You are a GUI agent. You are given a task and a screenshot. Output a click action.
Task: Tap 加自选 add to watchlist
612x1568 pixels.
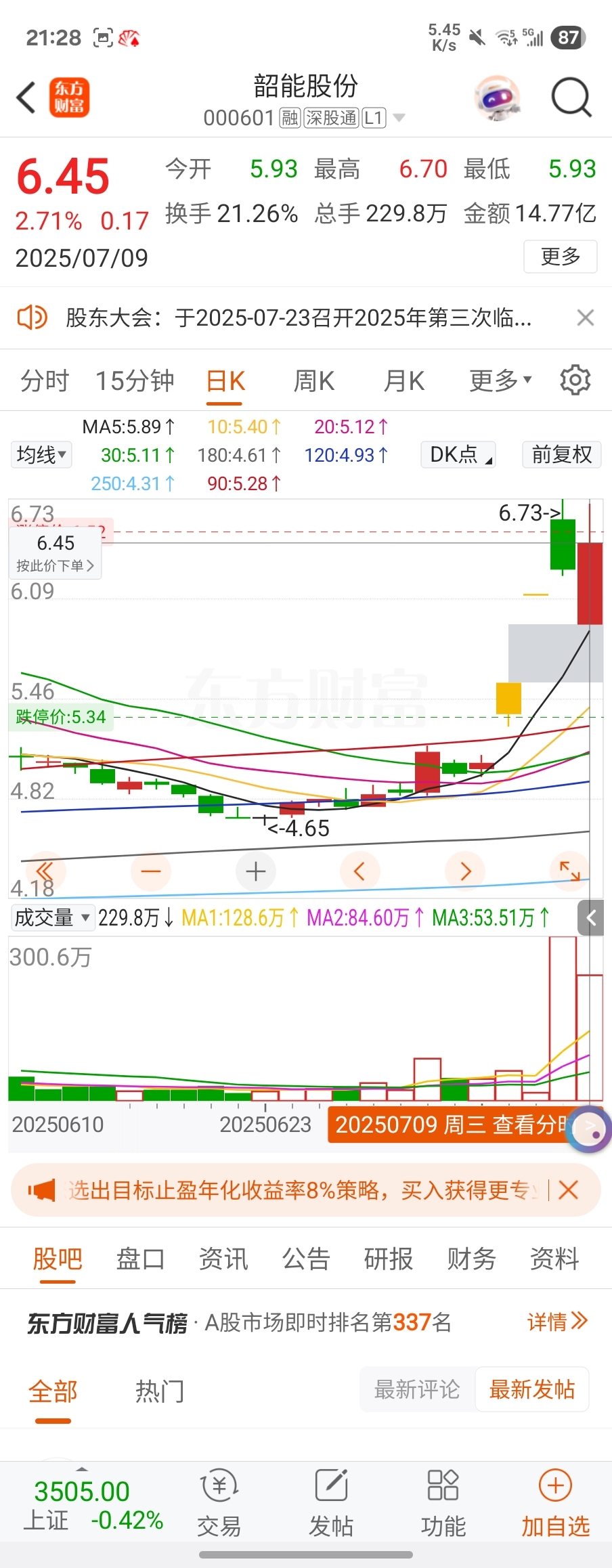click(x=556, y=1503)
